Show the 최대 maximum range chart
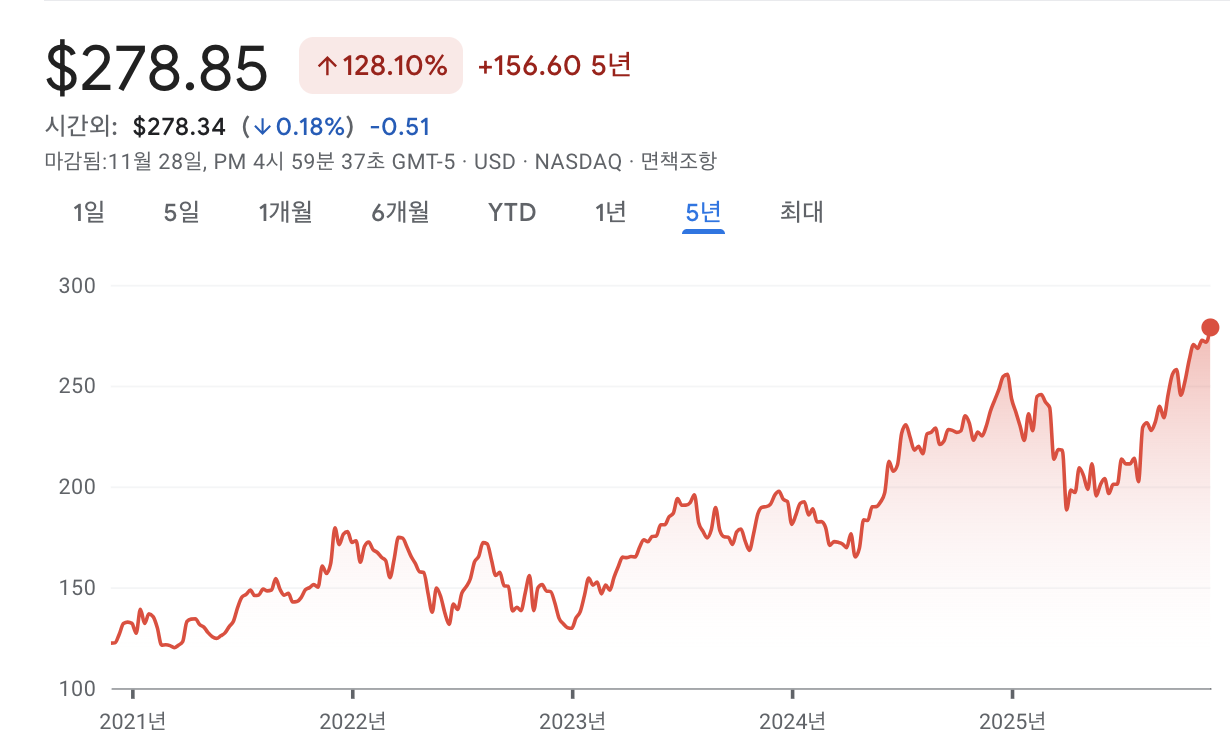Viewport: 1230px width, 754px height. coord(802,212)
